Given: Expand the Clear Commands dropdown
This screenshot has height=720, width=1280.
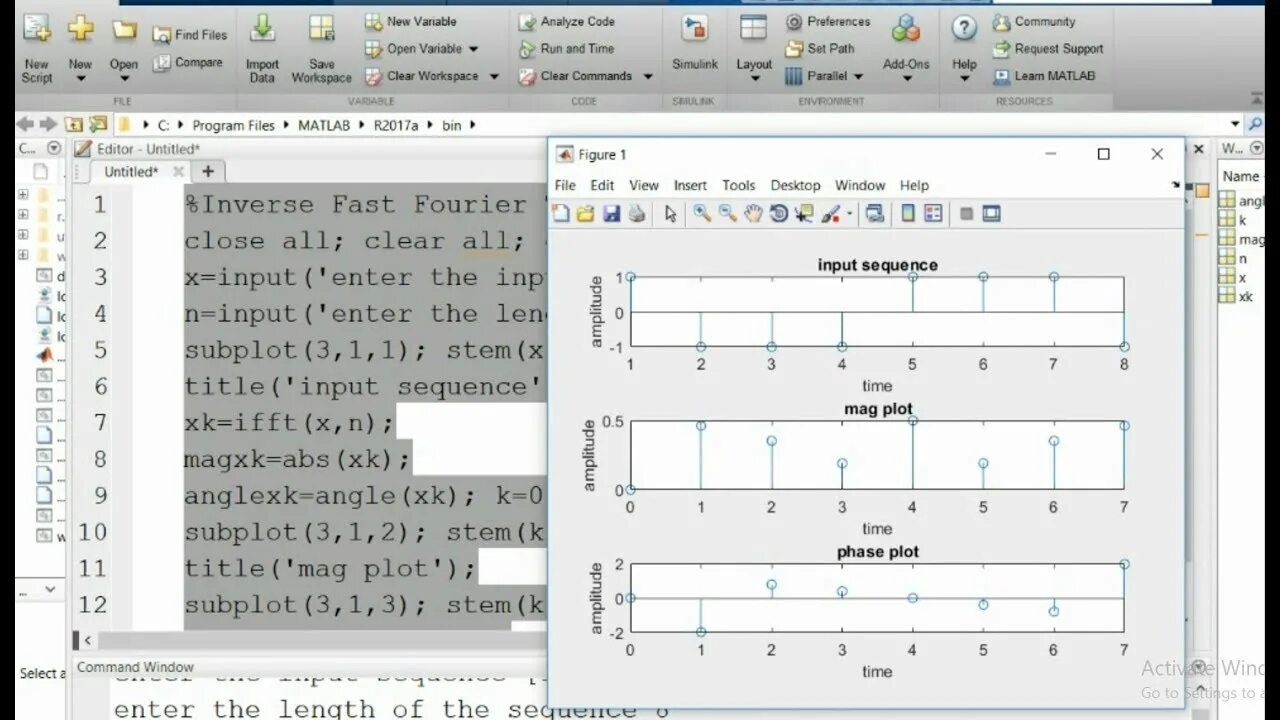Looking at the screenshot, I should pyautogui.click(x=647, y=76).
